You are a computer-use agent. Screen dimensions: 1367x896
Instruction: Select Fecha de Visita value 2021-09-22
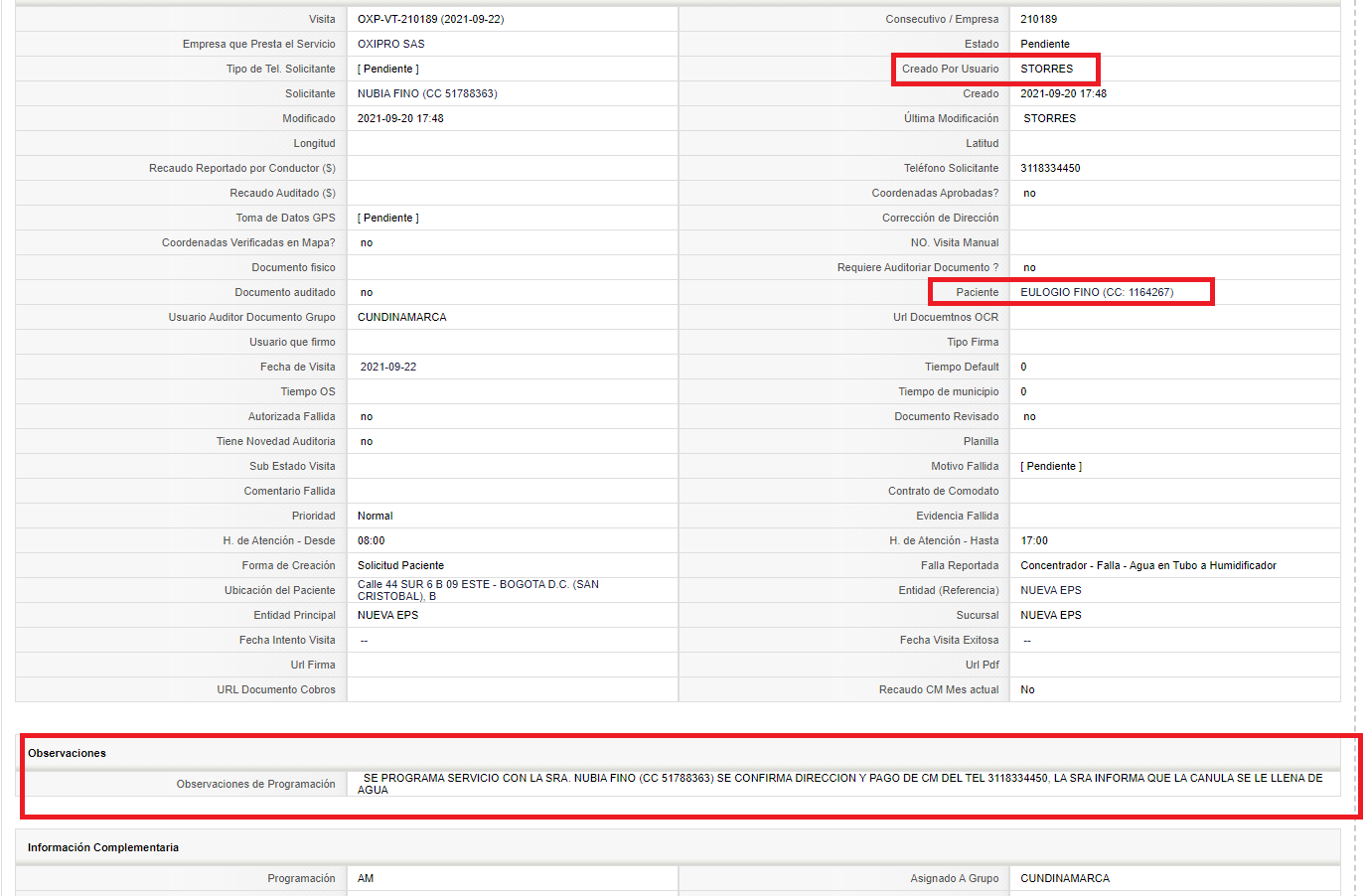387,367
